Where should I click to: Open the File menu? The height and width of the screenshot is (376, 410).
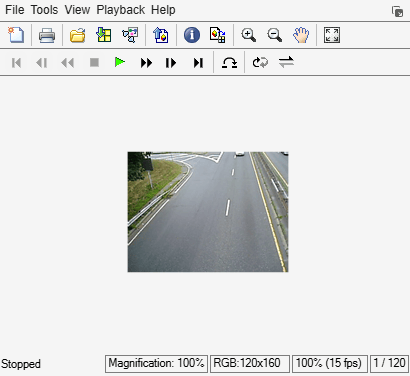pyautogui.click(x=15, y=10)
